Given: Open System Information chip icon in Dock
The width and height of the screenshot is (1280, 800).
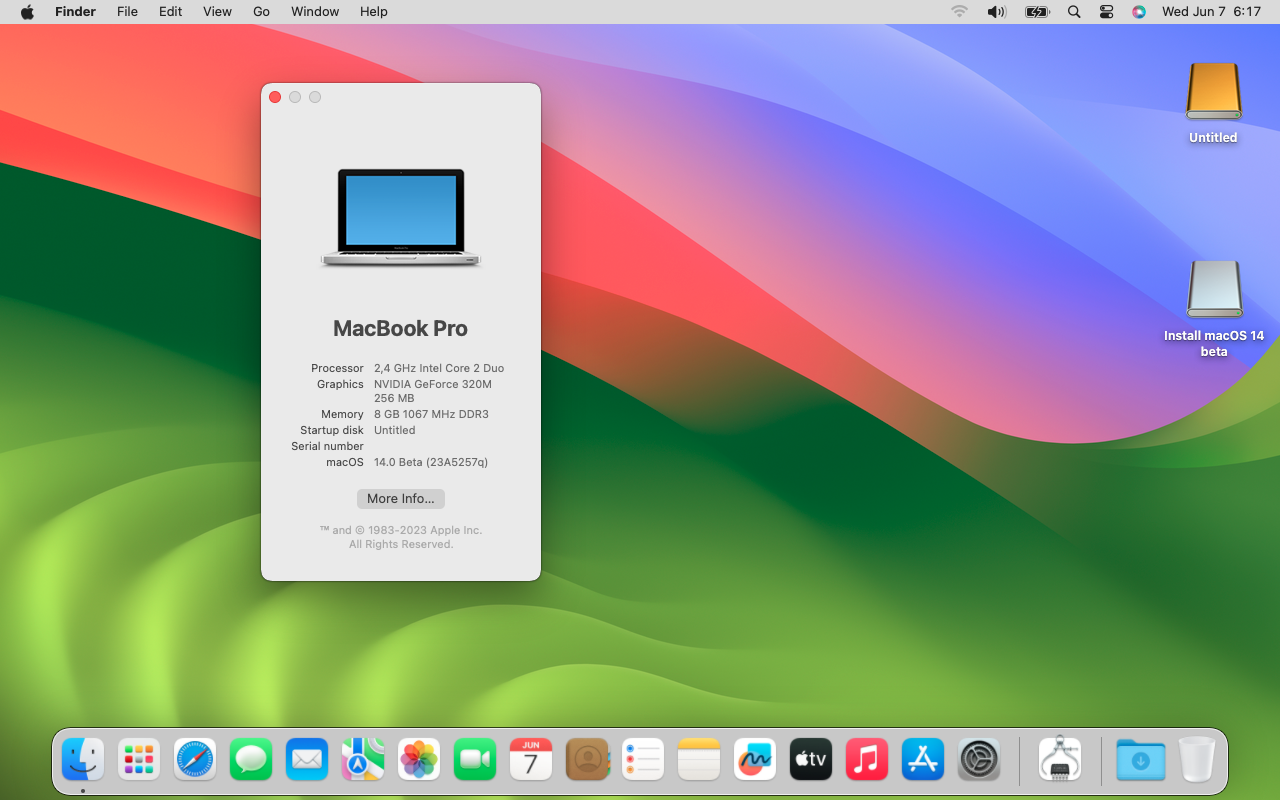Looking at the screenshot, I should pyautogui.click(x=1060, y=760).
